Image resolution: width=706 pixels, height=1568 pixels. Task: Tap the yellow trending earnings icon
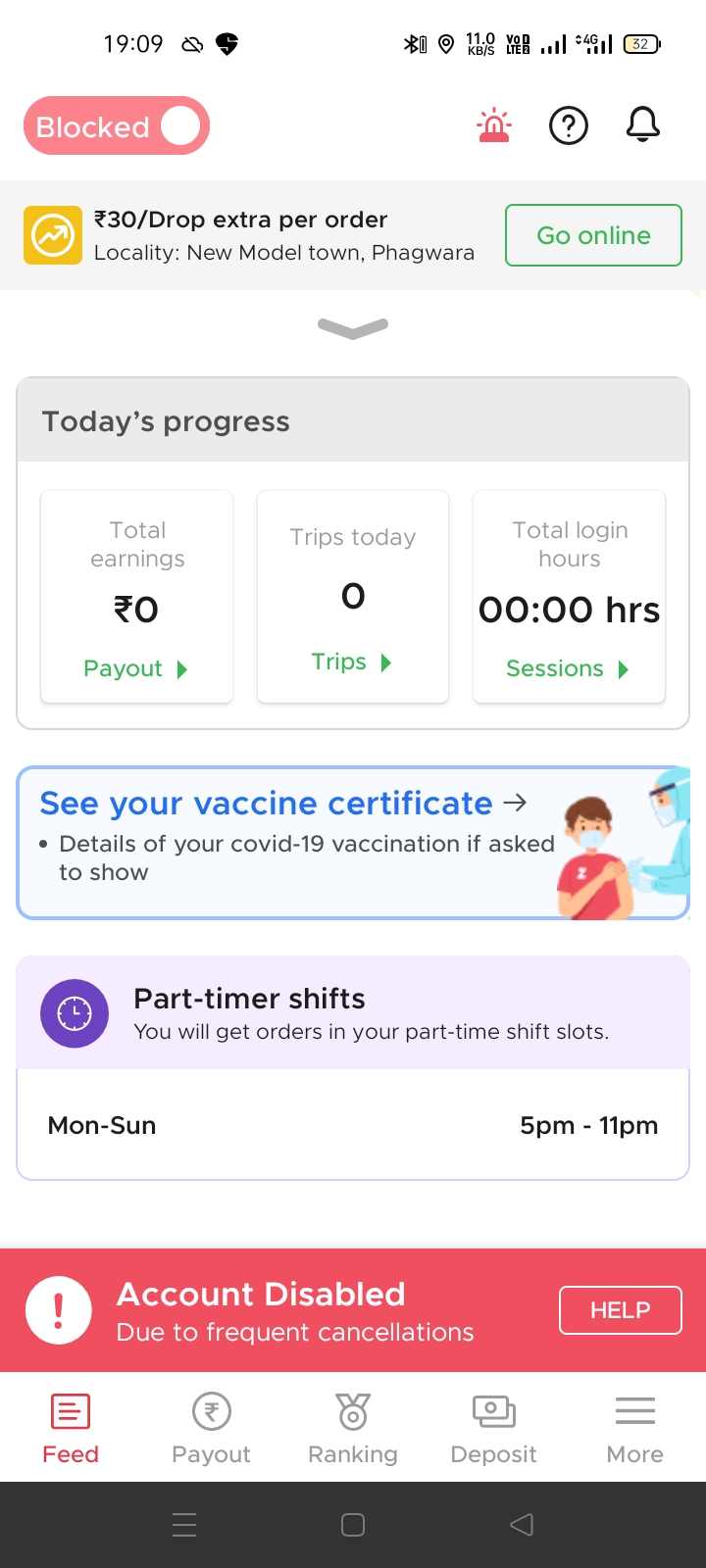[53, 235]
